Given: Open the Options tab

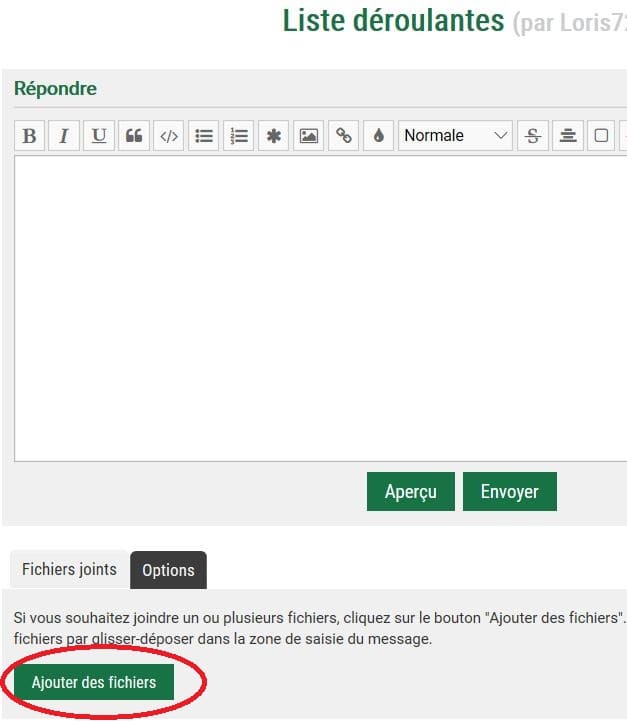Looking at the screenshot, I should pyautogui.click(x=168, y=570).
